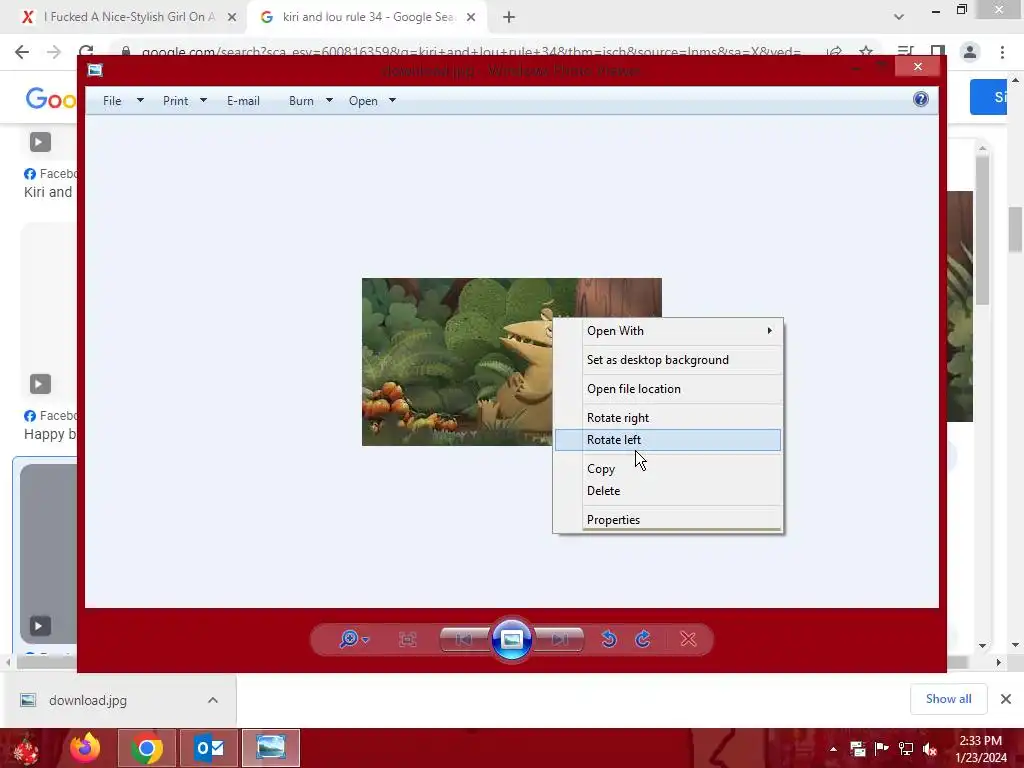Click the Chrome address bar
Viewport: 1024px width, 768px height.
coord(470,52)
